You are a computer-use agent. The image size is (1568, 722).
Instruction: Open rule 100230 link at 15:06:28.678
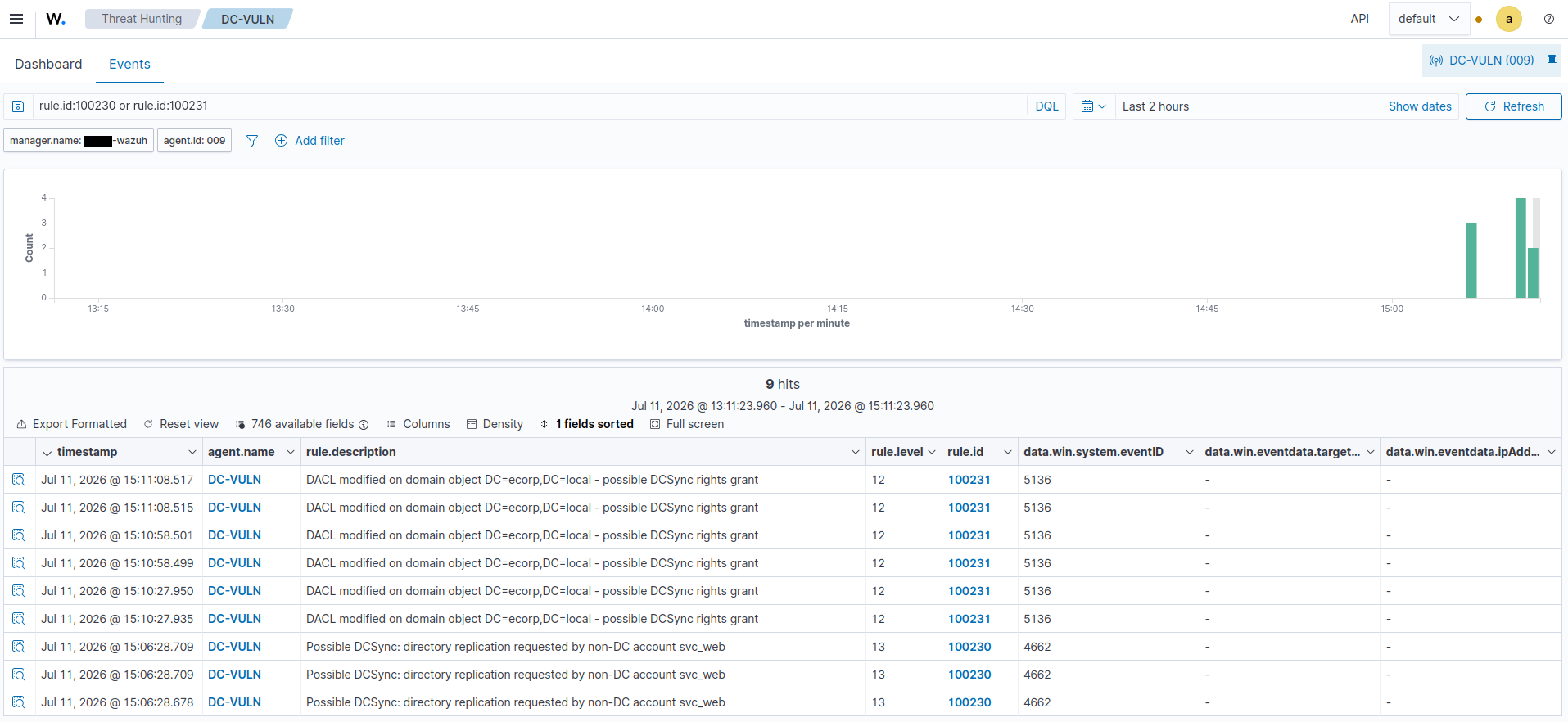[969, 702]
